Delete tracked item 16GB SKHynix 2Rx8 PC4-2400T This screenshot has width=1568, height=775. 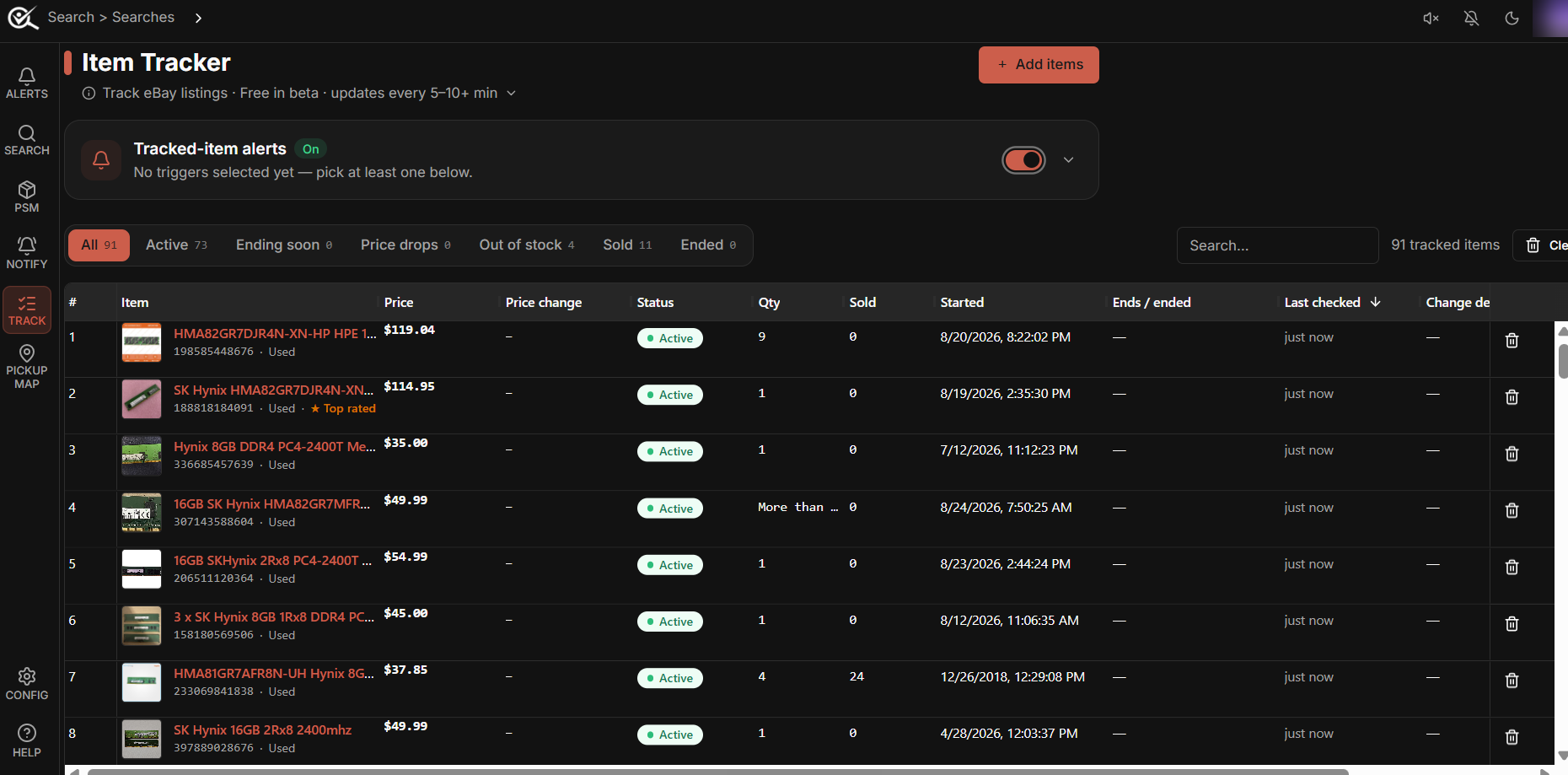coord(1512,567)
